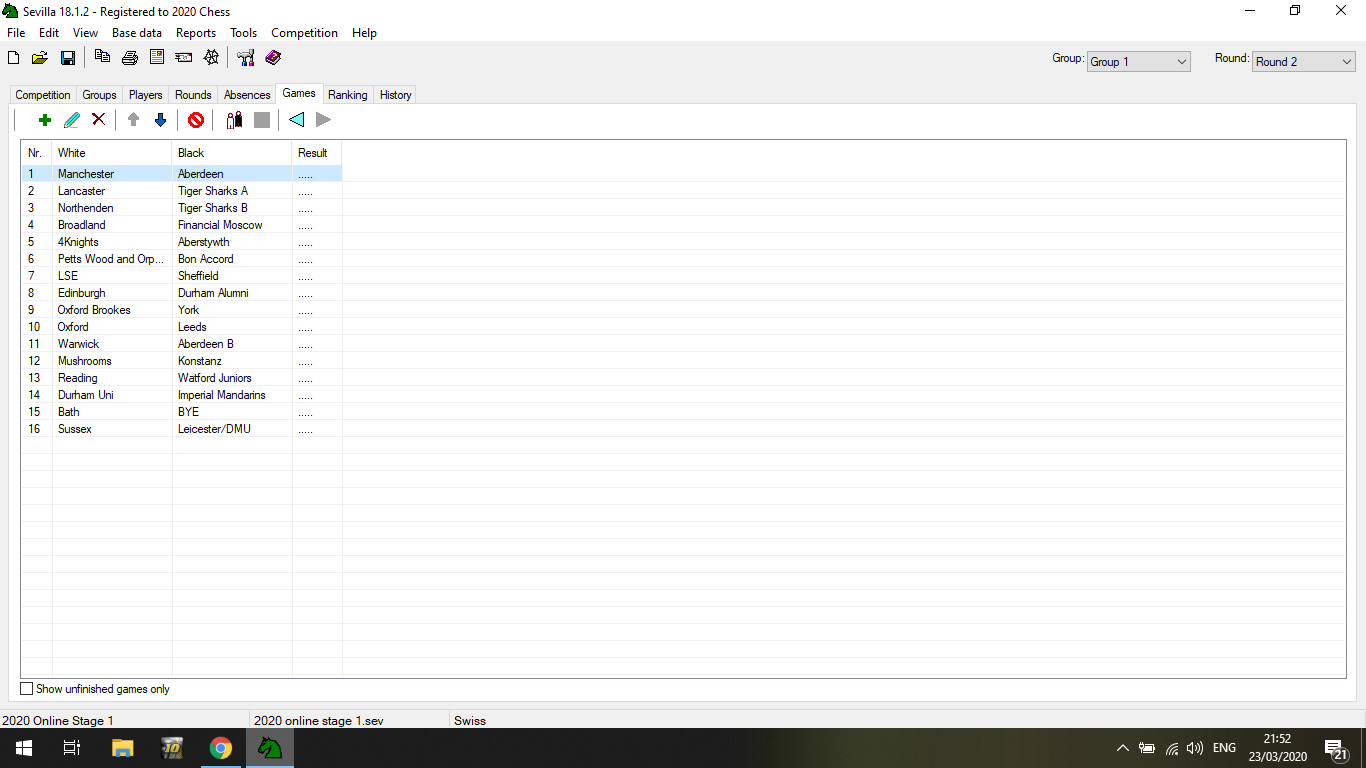Switch to the History tab
The width and height of the screenshot is (1366, 768).
pos(396,95)
